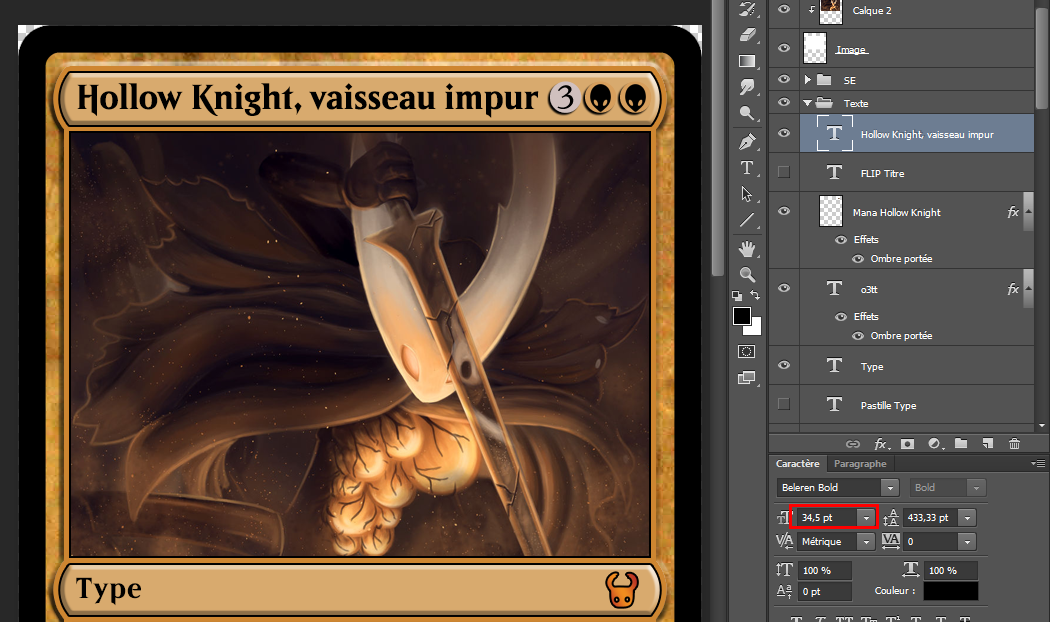Show the FLIP Titre layer

click(784, 173)
